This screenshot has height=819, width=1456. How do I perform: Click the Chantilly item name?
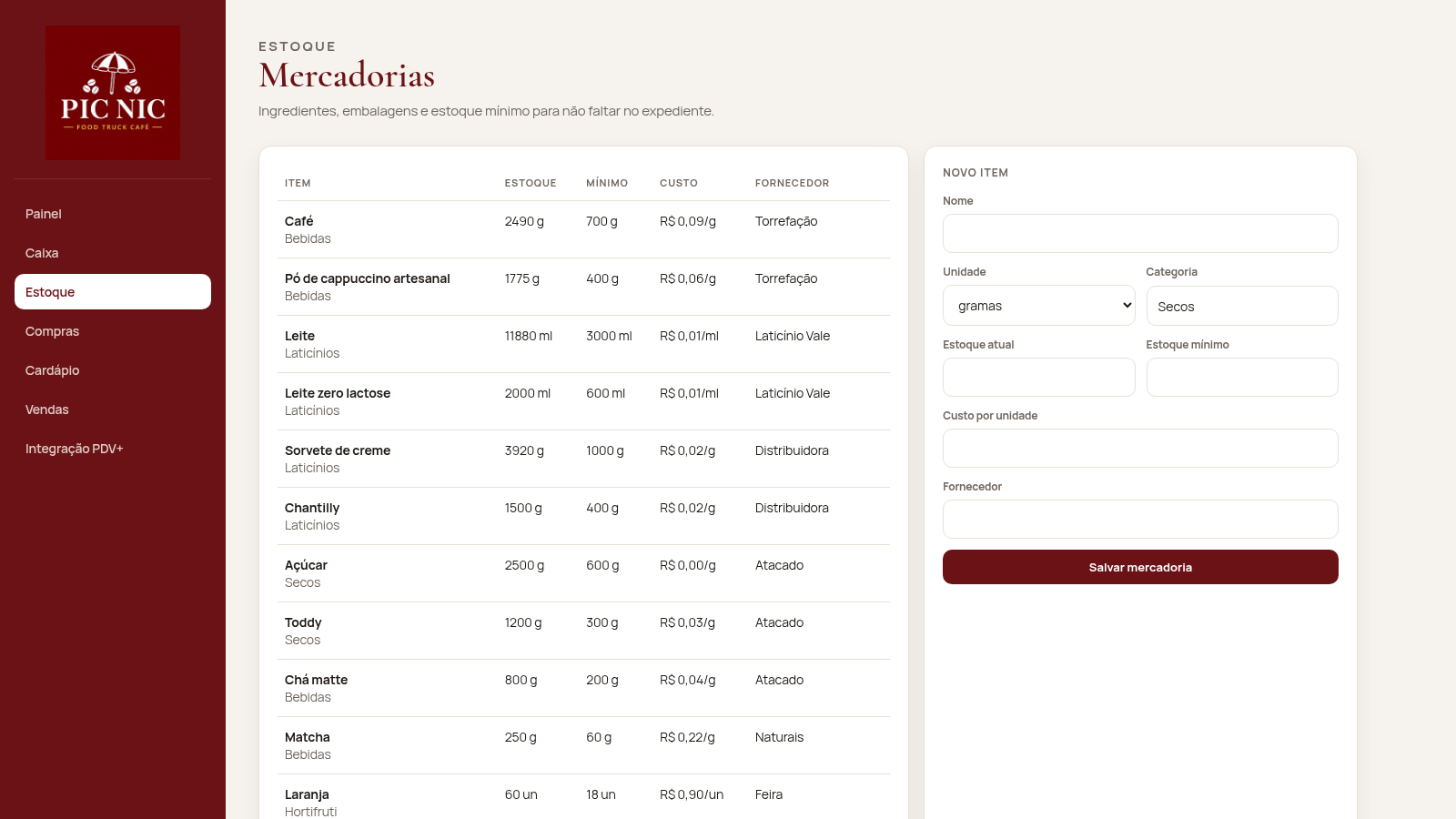tap(312, 508)
